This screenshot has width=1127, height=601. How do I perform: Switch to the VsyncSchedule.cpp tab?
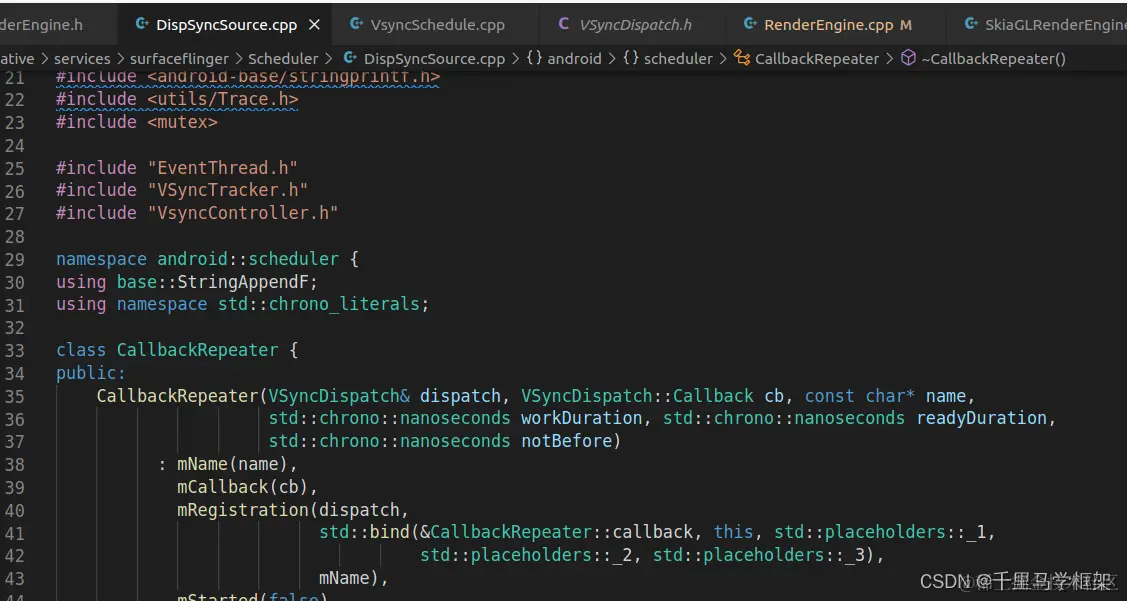[x=437, y=24]
